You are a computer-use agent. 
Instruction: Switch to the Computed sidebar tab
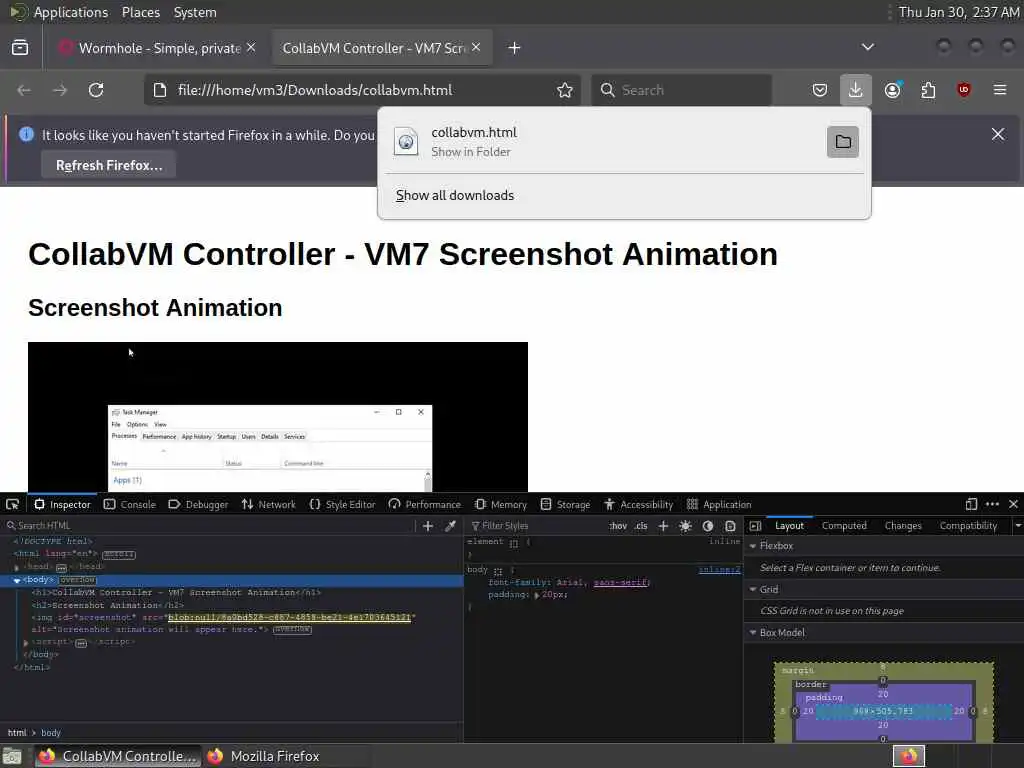[x=844, y=526]
